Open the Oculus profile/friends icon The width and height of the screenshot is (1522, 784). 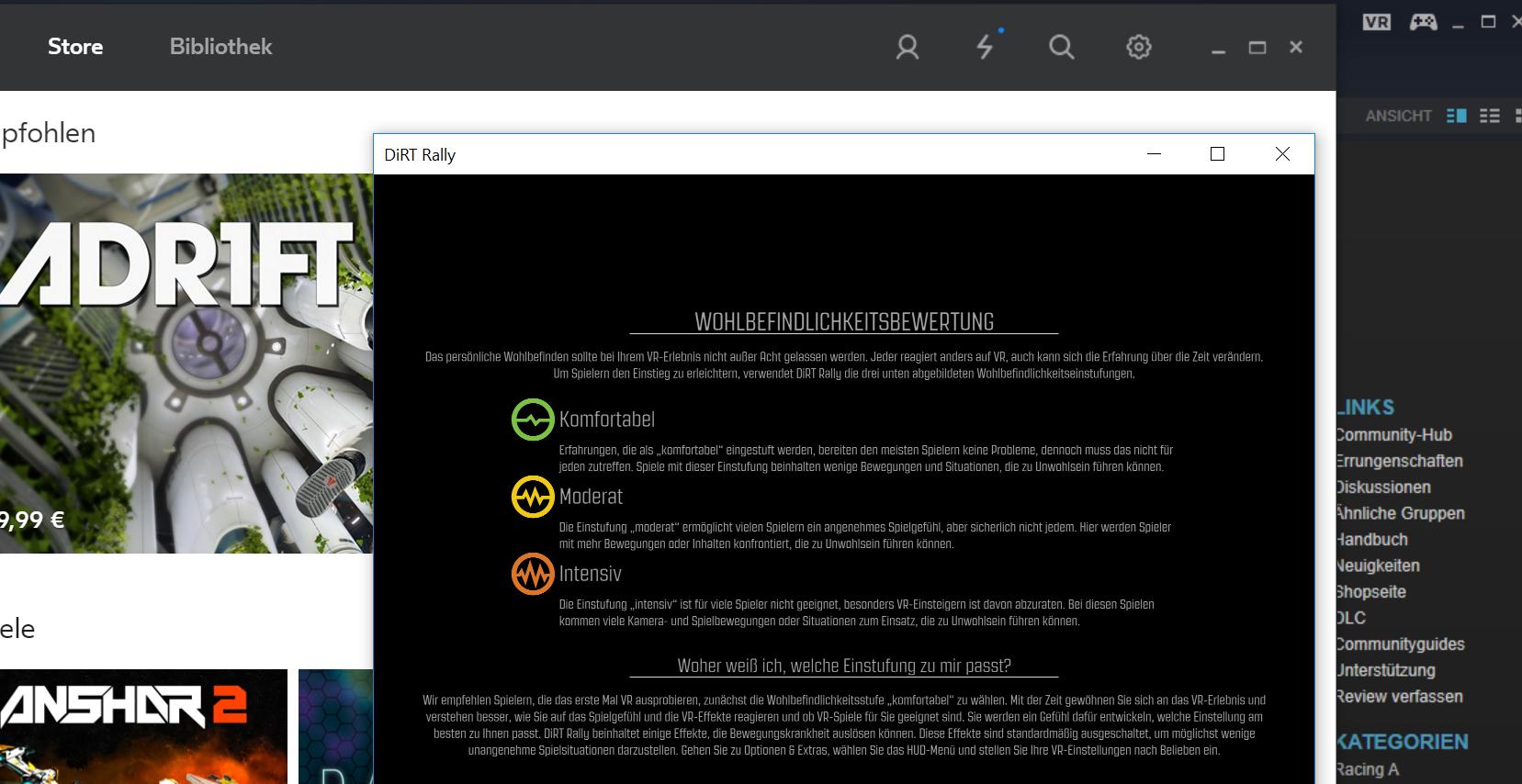[x=908, y=47]
